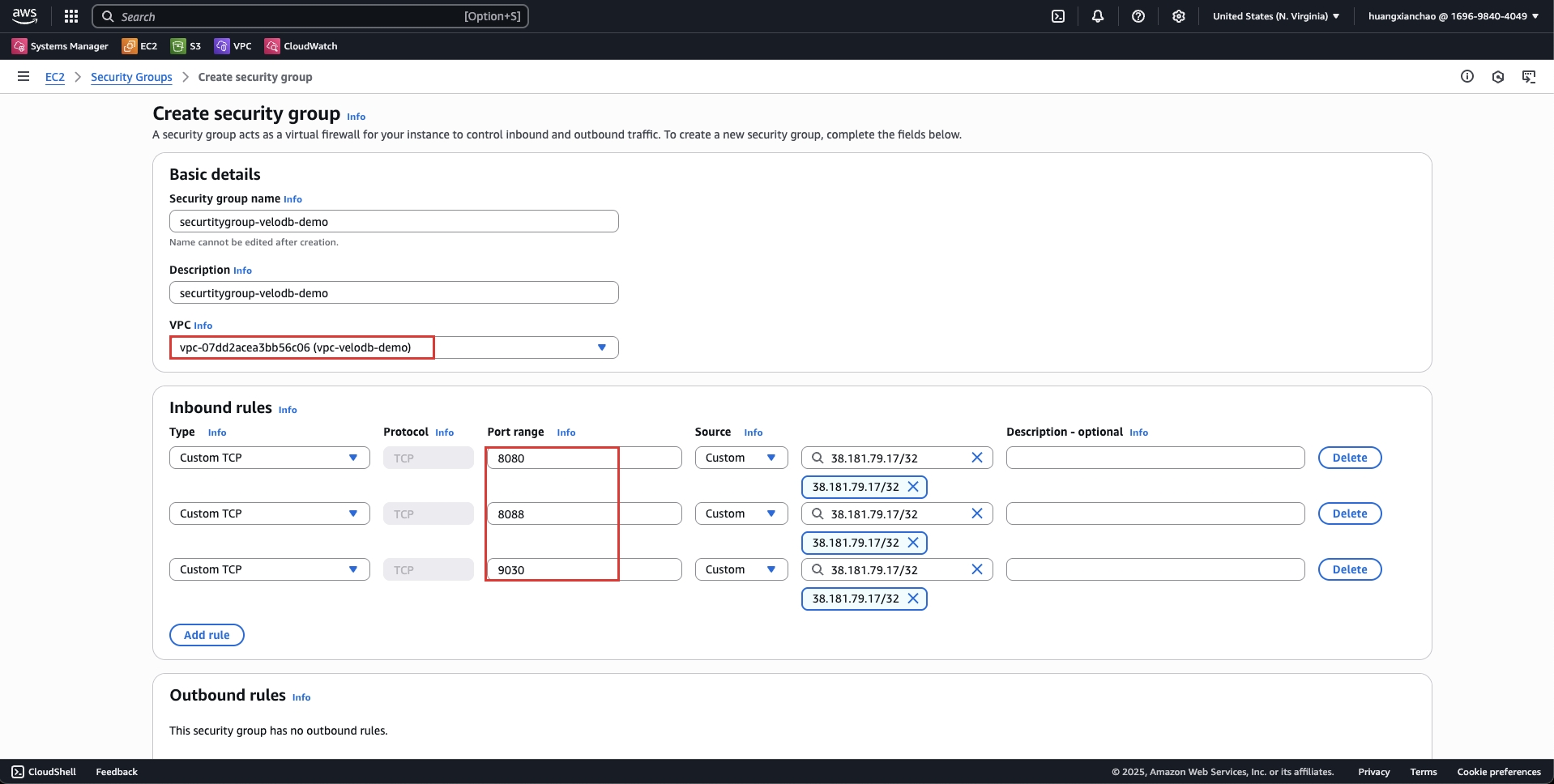The width and height of the screenshot is (1554, 784).
Task: Open the help question mark menu
Action: [x=1138, y=16]
